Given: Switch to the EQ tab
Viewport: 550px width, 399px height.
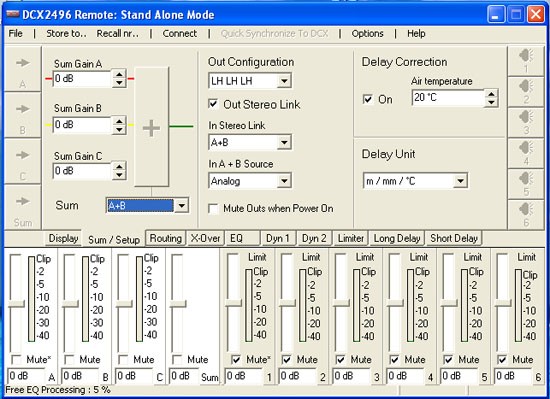Looking at the screenshot, I should (x=243, y=238).
